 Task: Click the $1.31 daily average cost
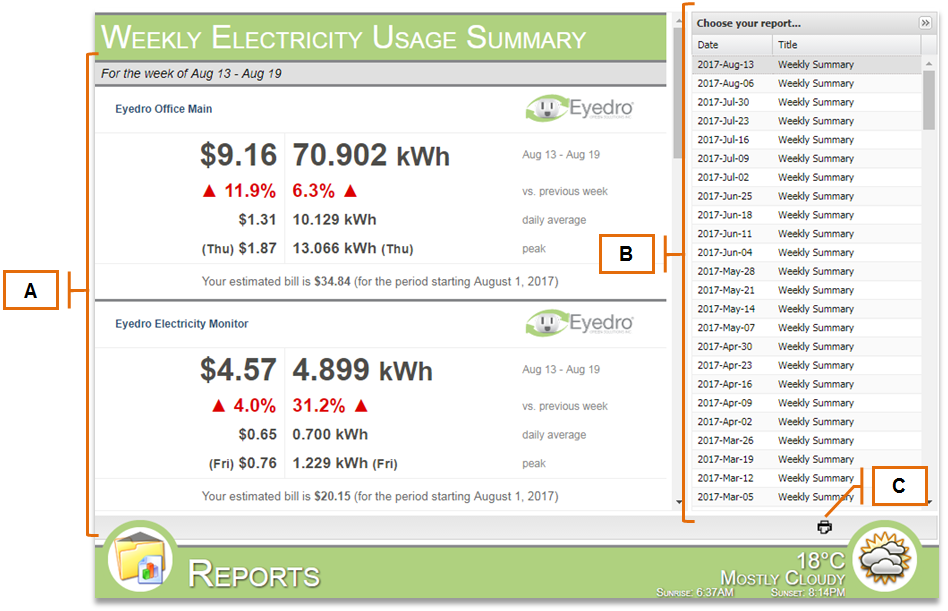coord(258,219)
